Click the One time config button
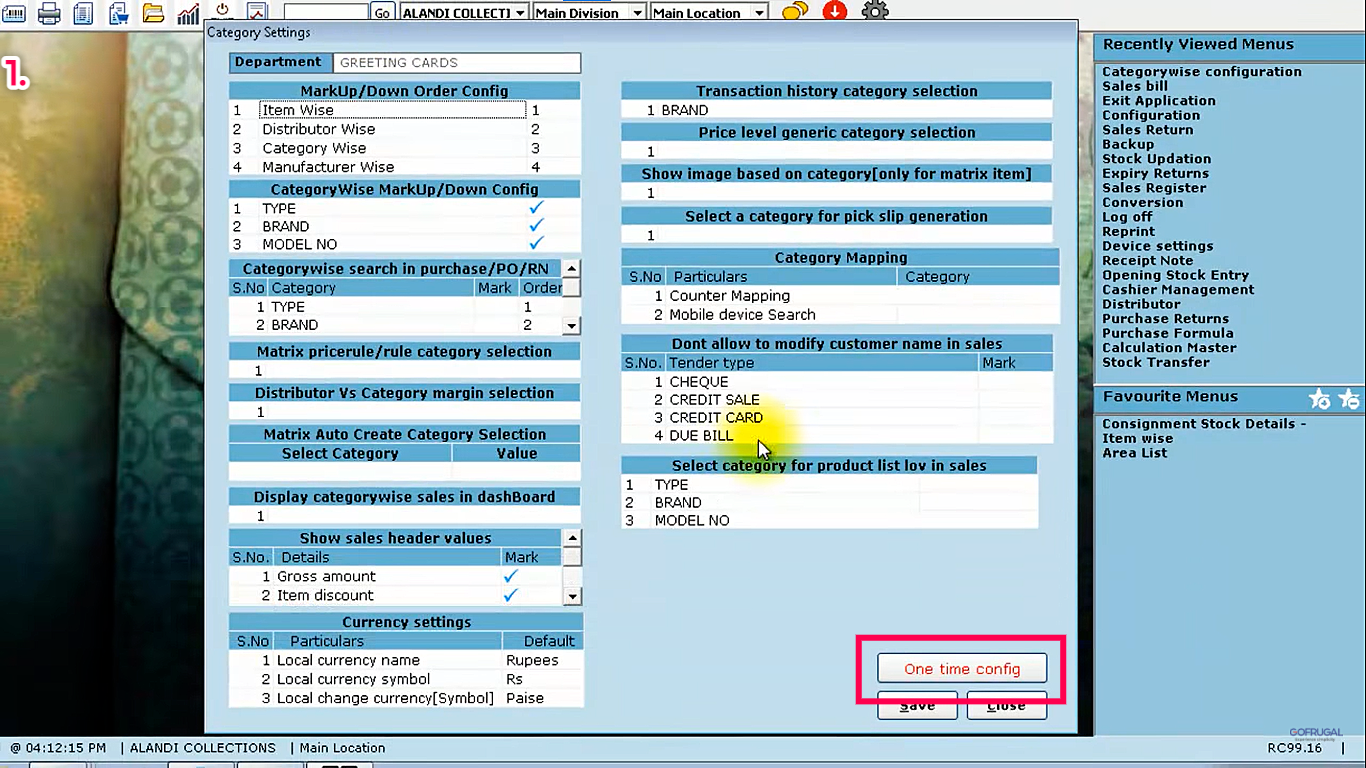This screenshot has height=768, width=1366. (962, 669)
